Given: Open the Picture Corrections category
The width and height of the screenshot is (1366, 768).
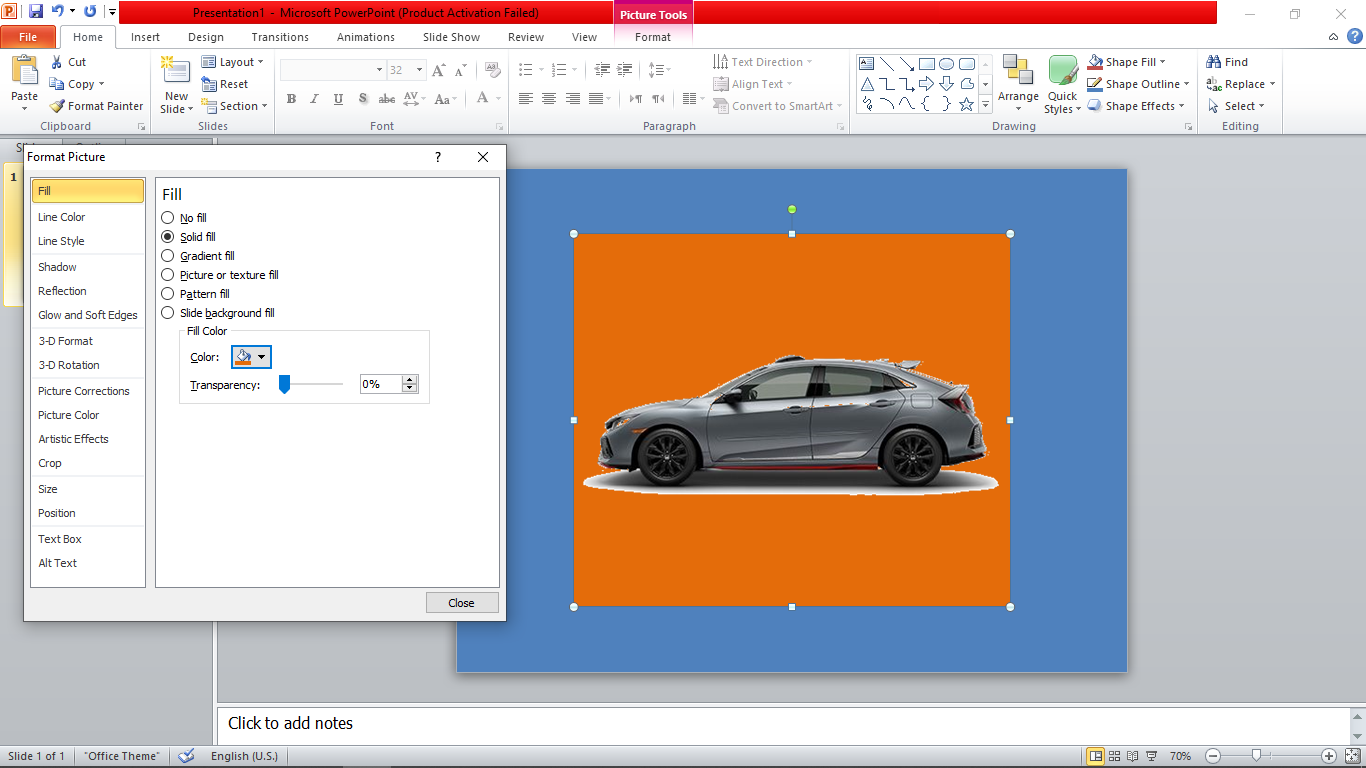Looking at the screenshot, I should point(84,391).
